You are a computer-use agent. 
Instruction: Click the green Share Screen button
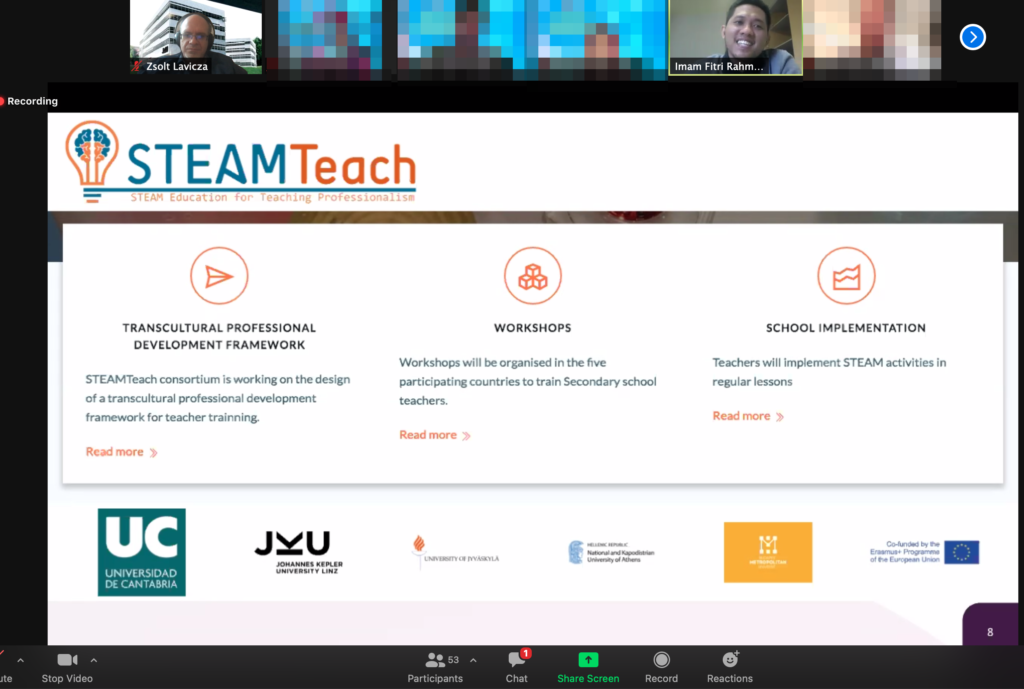click(x=588, y=661)
